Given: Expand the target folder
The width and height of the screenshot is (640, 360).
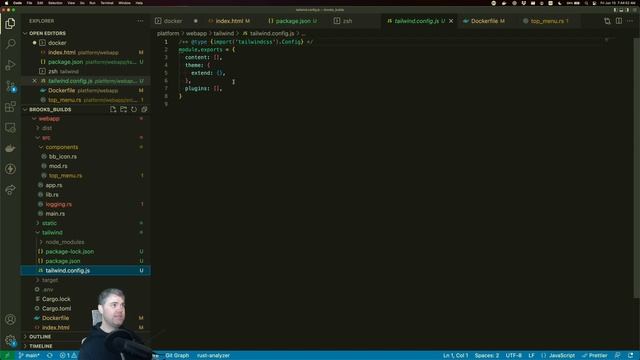Looking at the screenshot, I should [x=49, y=280].
